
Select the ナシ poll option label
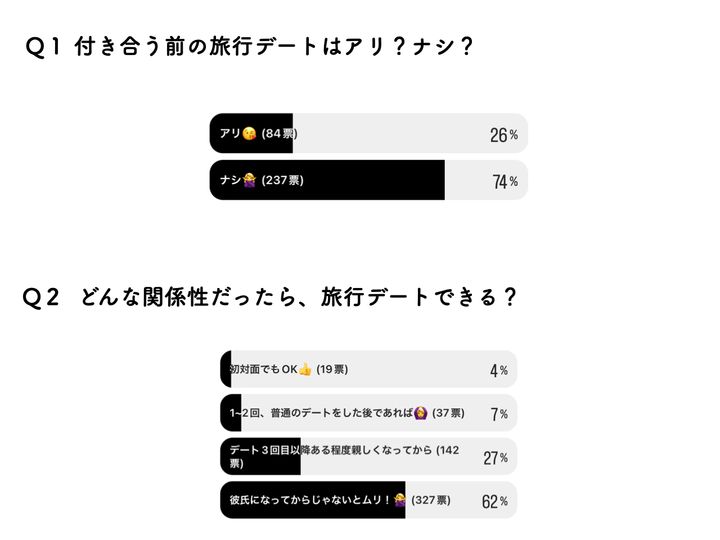click(x=230, y=181)
